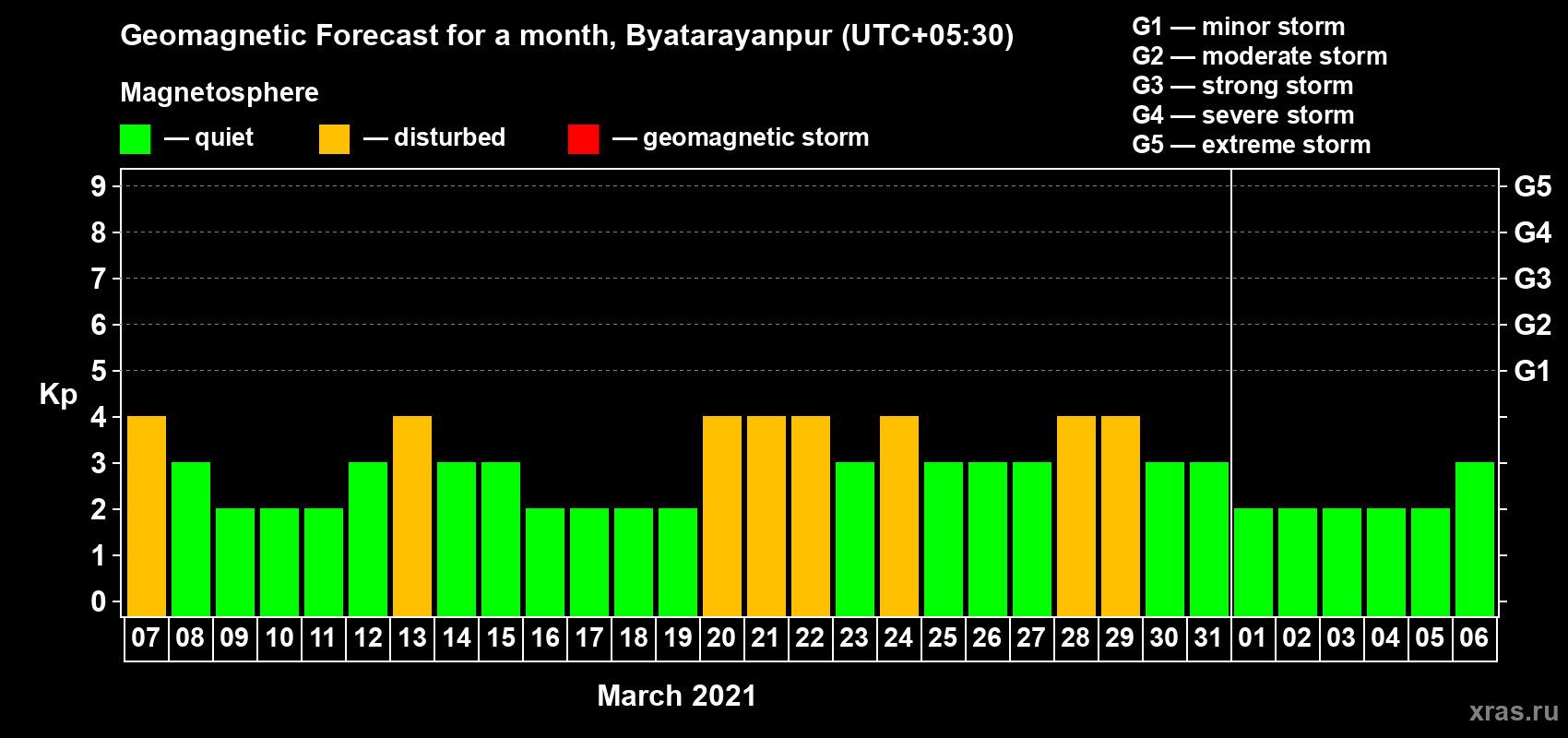
Task: Click date label 30 on the axis
Action: pyautogui.click(x=1164, y=638)
